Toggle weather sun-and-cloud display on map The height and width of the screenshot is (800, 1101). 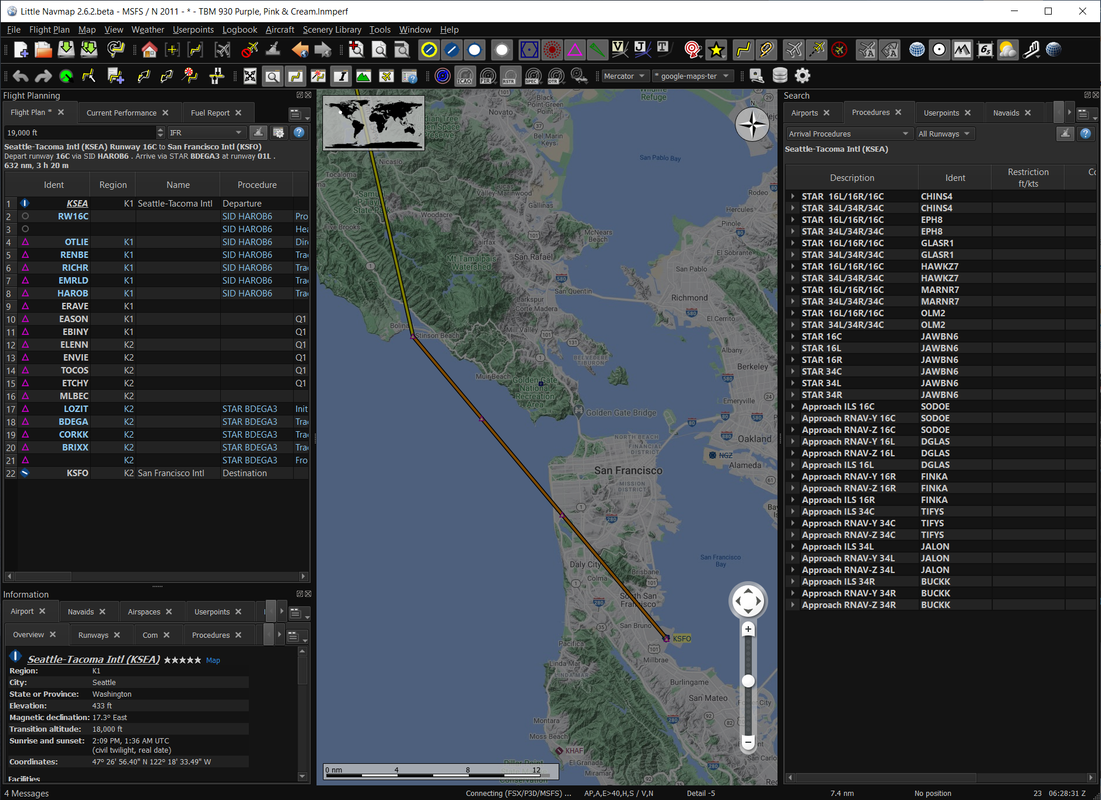1008,50
